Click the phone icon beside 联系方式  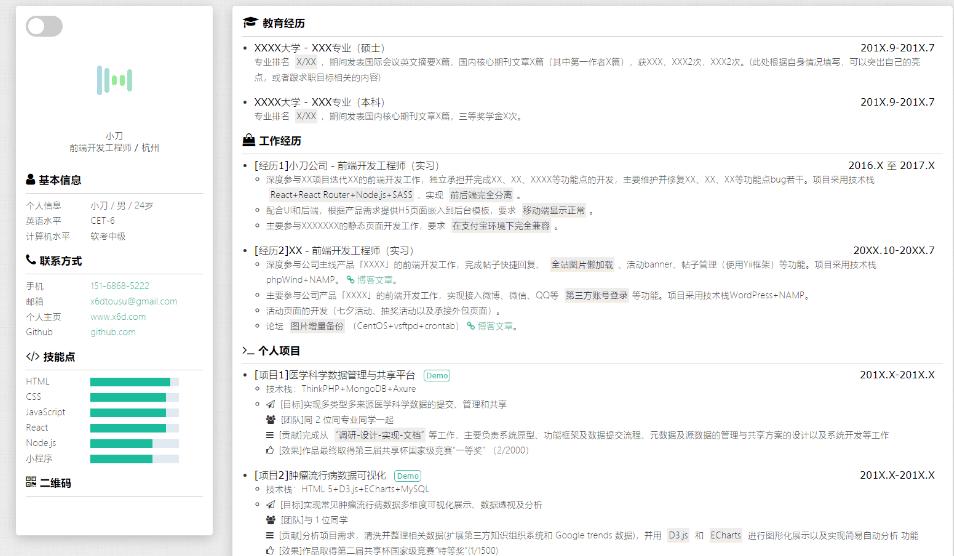coord(30,260)
